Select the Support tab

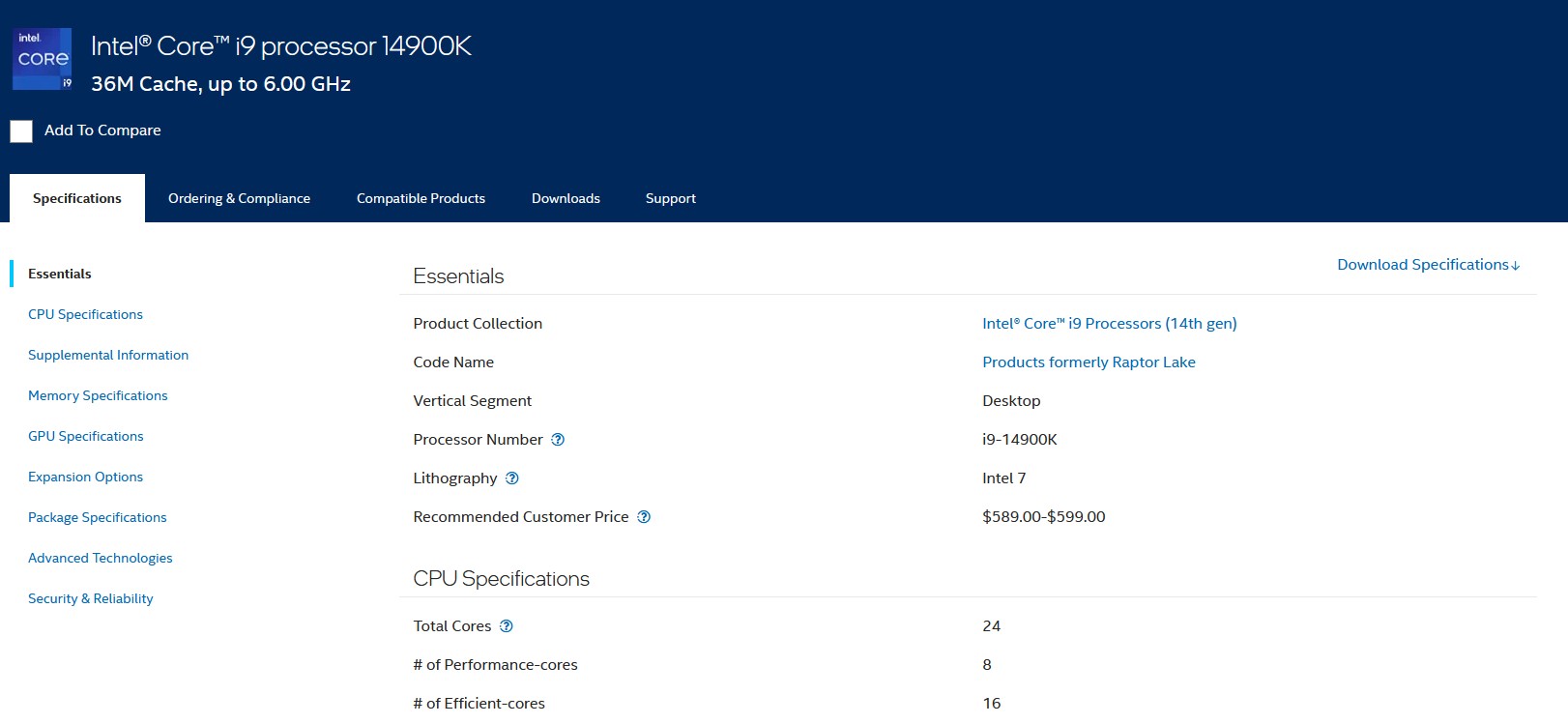[x=670, y=198]
